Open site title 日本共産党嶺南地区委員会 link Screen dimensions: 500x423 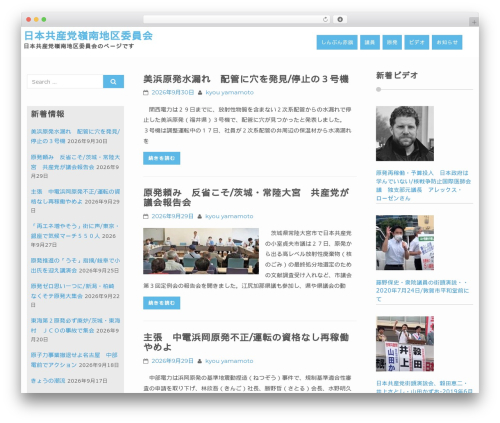tap(88, 36)
